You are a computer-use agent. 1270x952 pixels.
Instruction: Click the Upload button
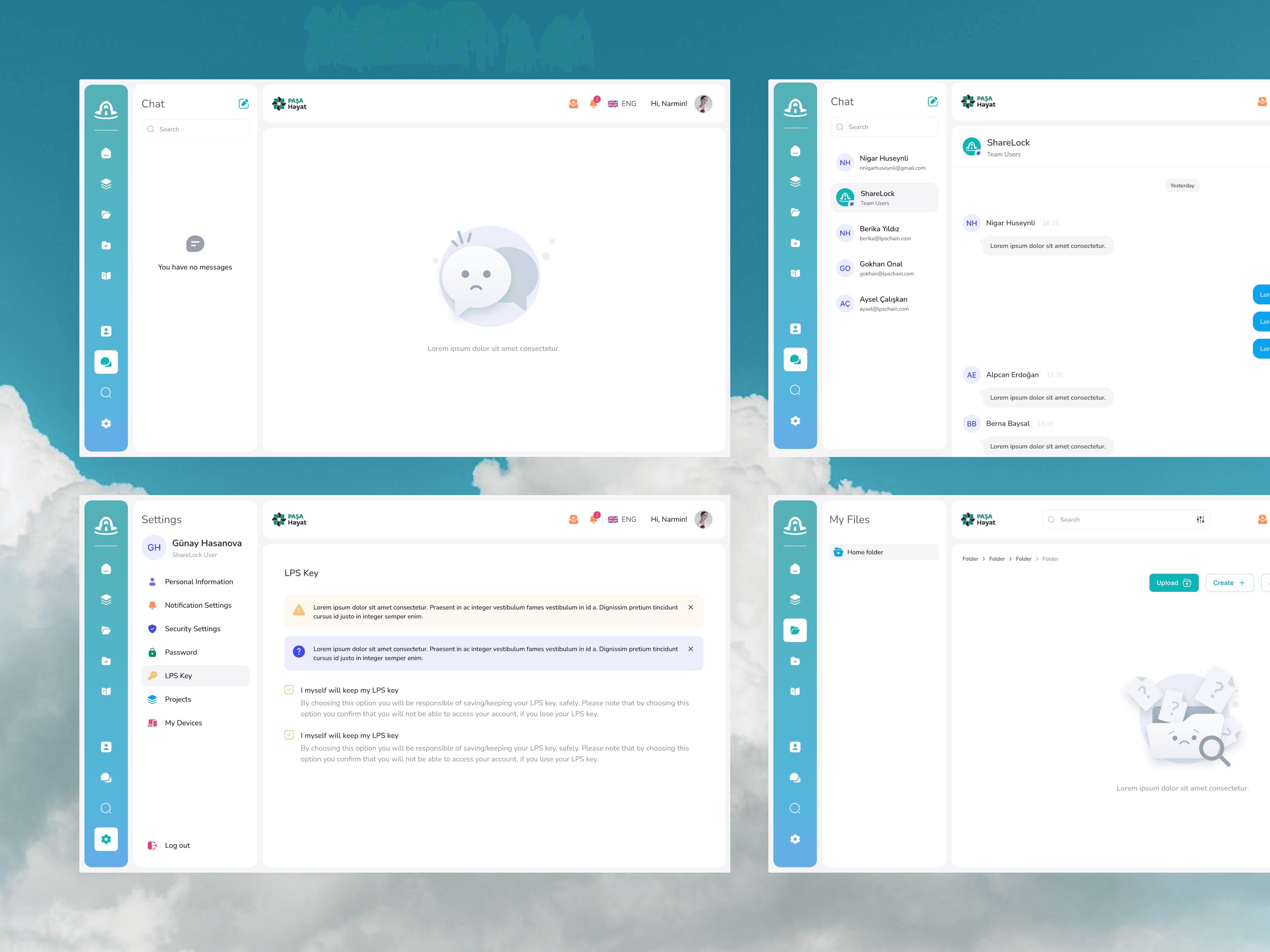(1173, 582)
